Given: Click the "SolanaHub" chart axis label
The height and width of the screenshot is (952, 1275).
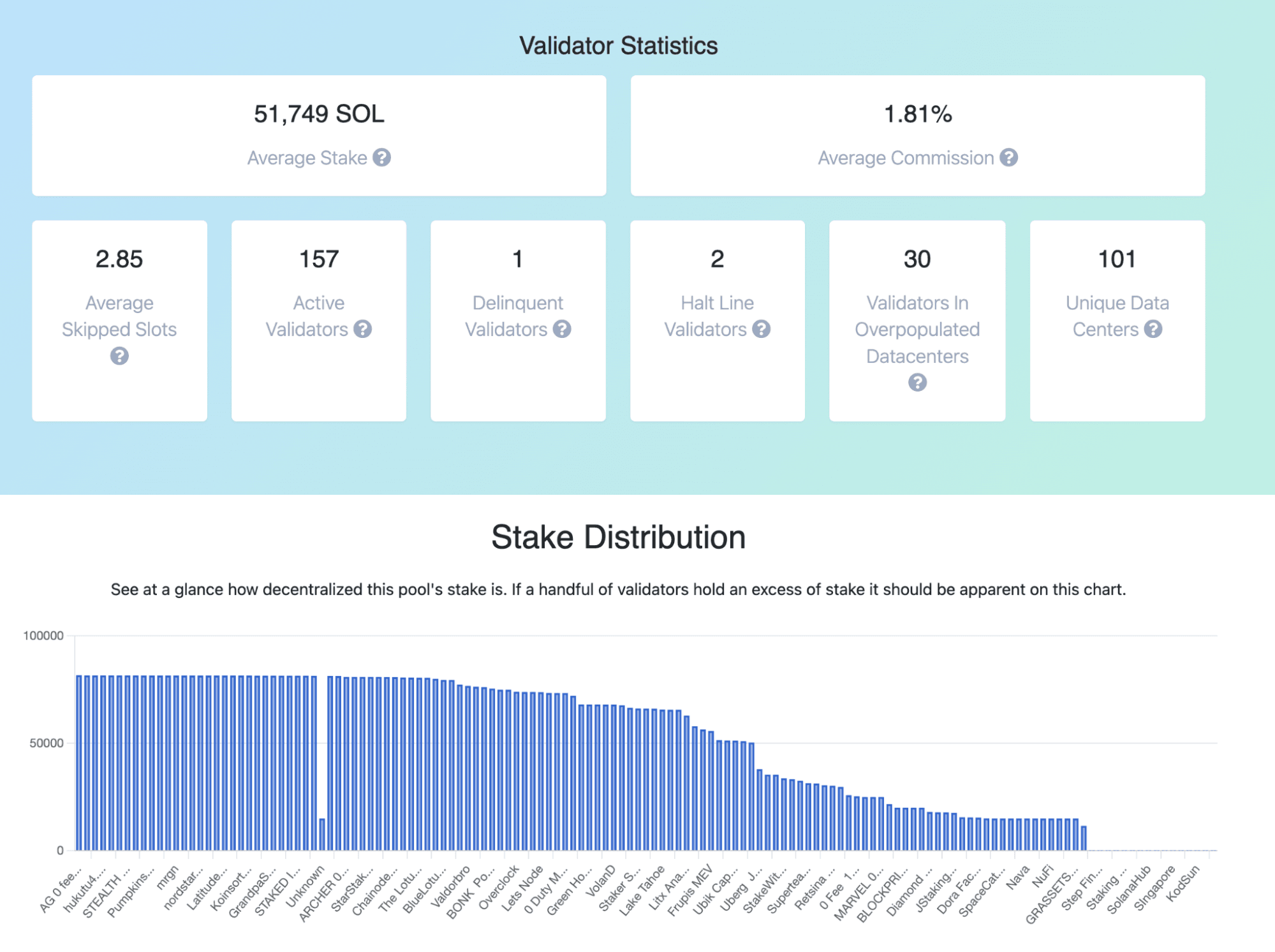Looking at the screenshot, I should coord(1129,890).
